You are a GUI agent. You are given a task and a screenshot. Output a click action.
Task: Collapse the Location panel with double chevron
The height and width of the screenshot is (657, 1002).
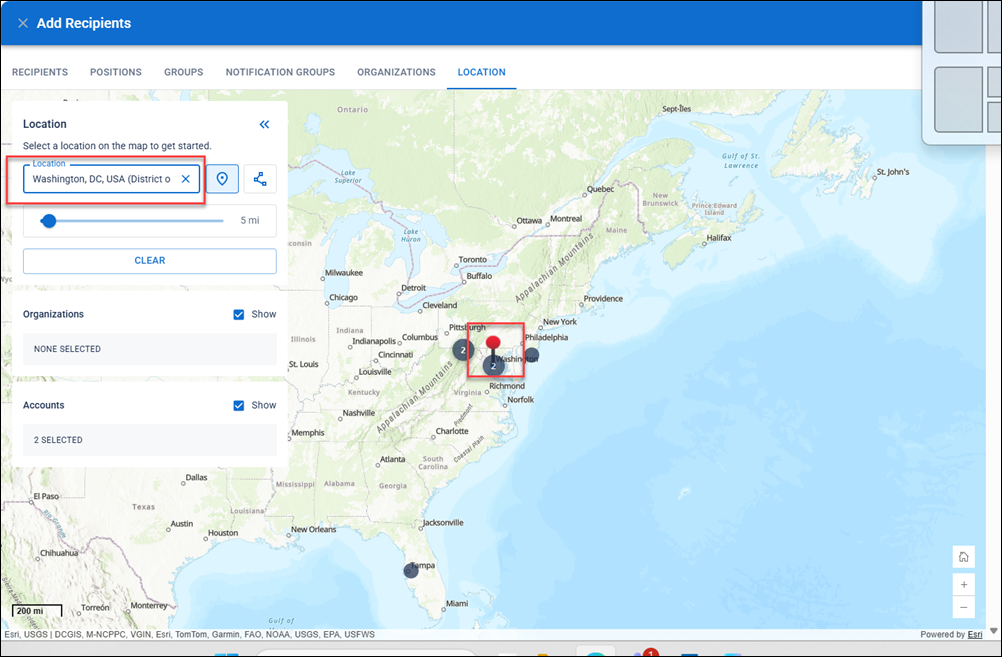(265, 124)
